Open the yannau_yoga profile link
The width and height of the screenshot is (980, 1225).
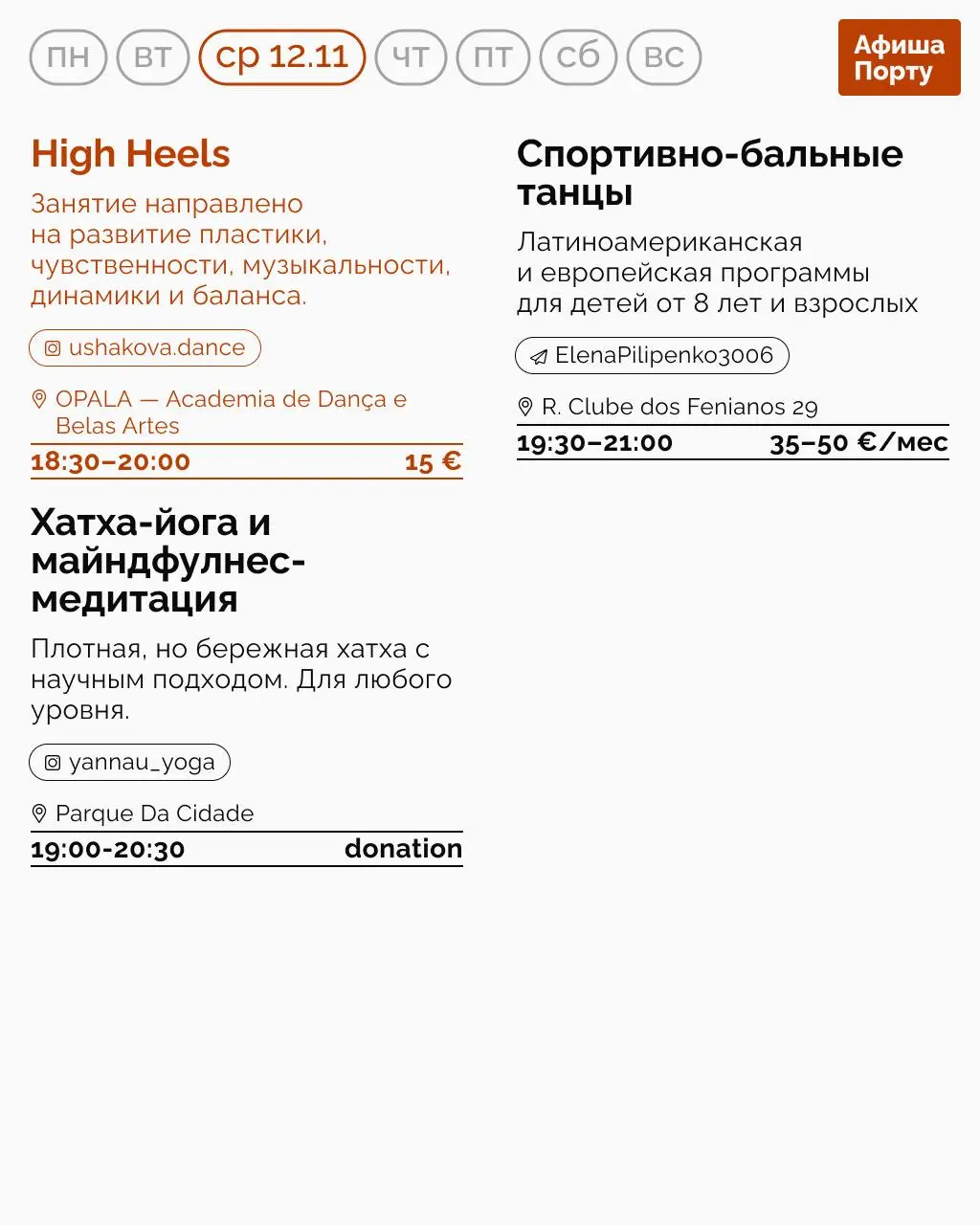[141, 763]
